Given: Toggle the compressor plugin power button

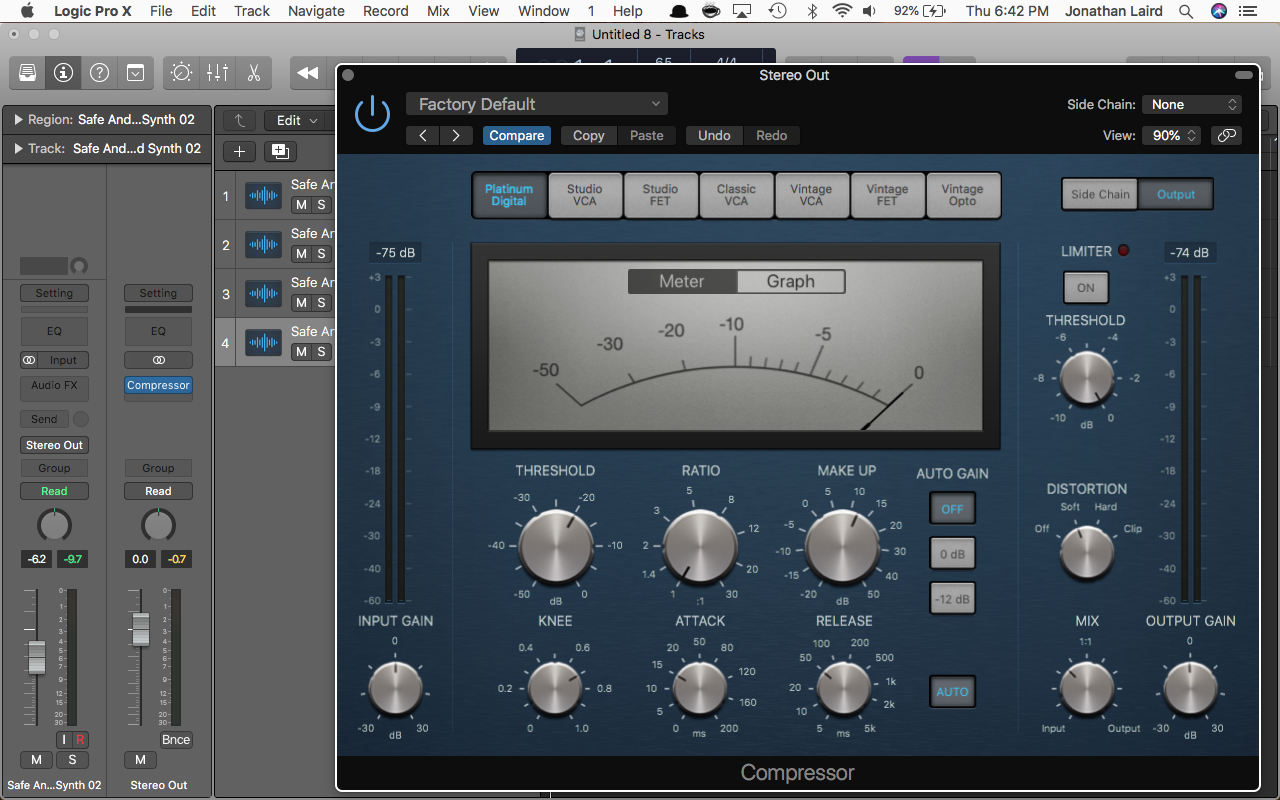Looking at the screenshot, I should tap(373, 113).
